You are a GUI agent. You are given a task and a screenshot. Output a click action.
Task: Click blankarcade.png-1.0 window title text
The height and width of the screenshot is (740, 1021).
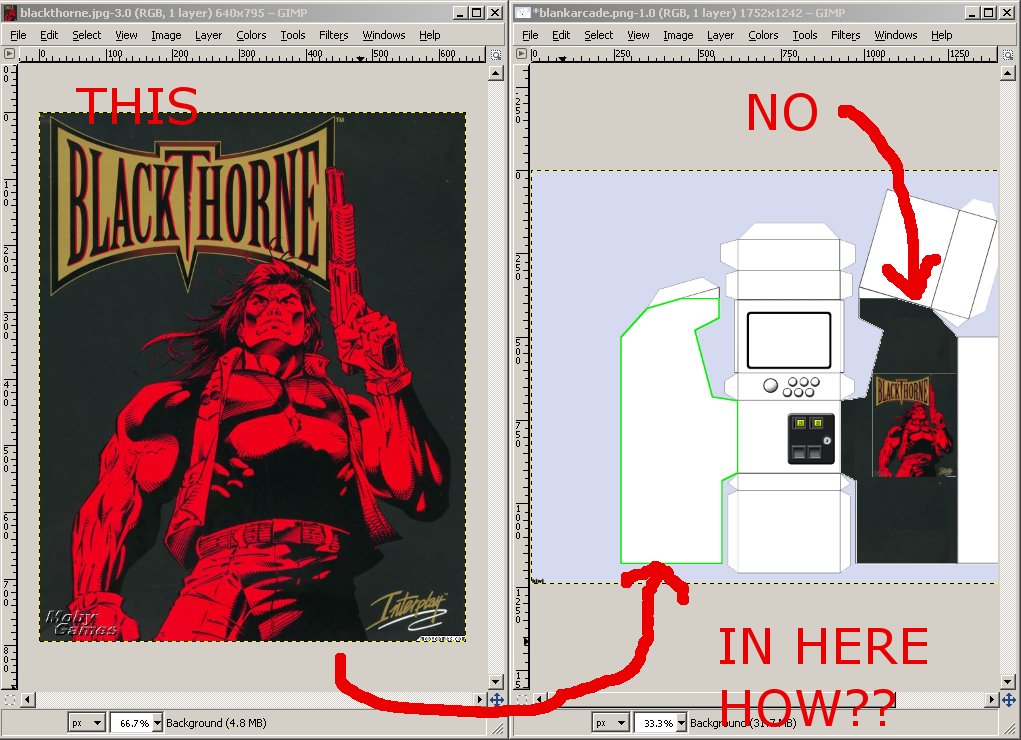coord(689,12)
